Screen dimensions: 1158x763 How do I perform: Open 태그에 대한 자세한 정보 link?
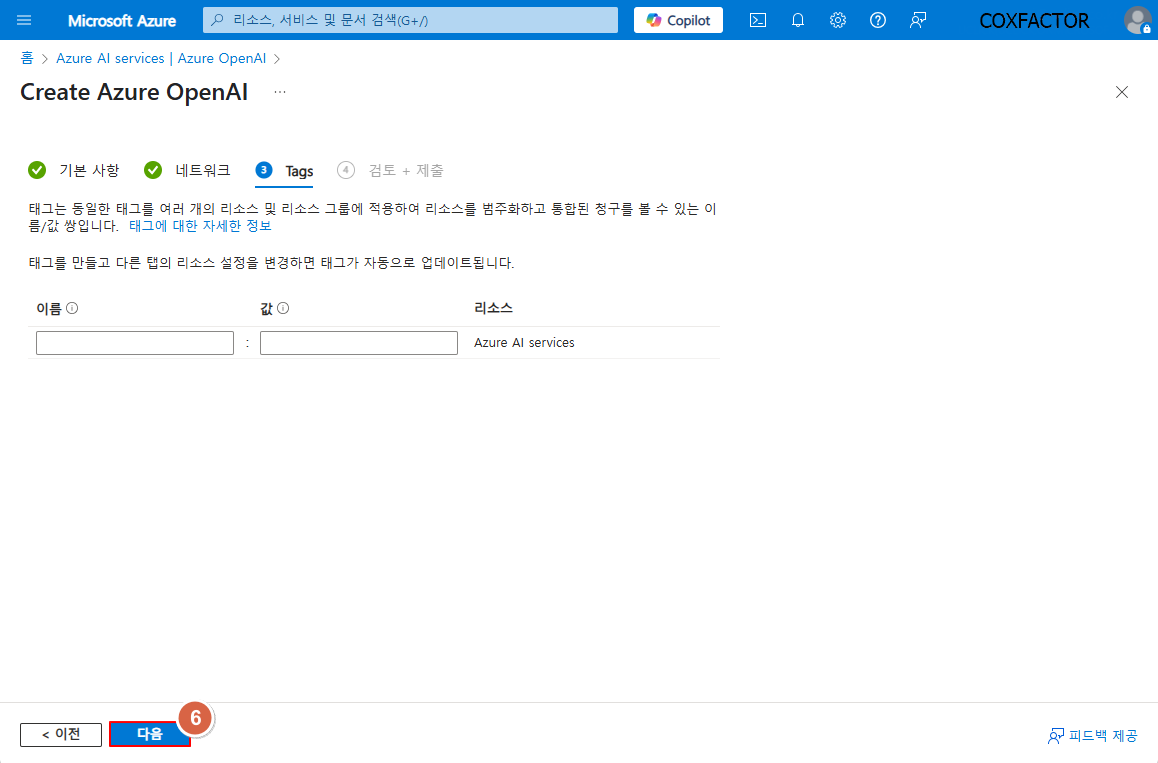(x=200, y=226)
